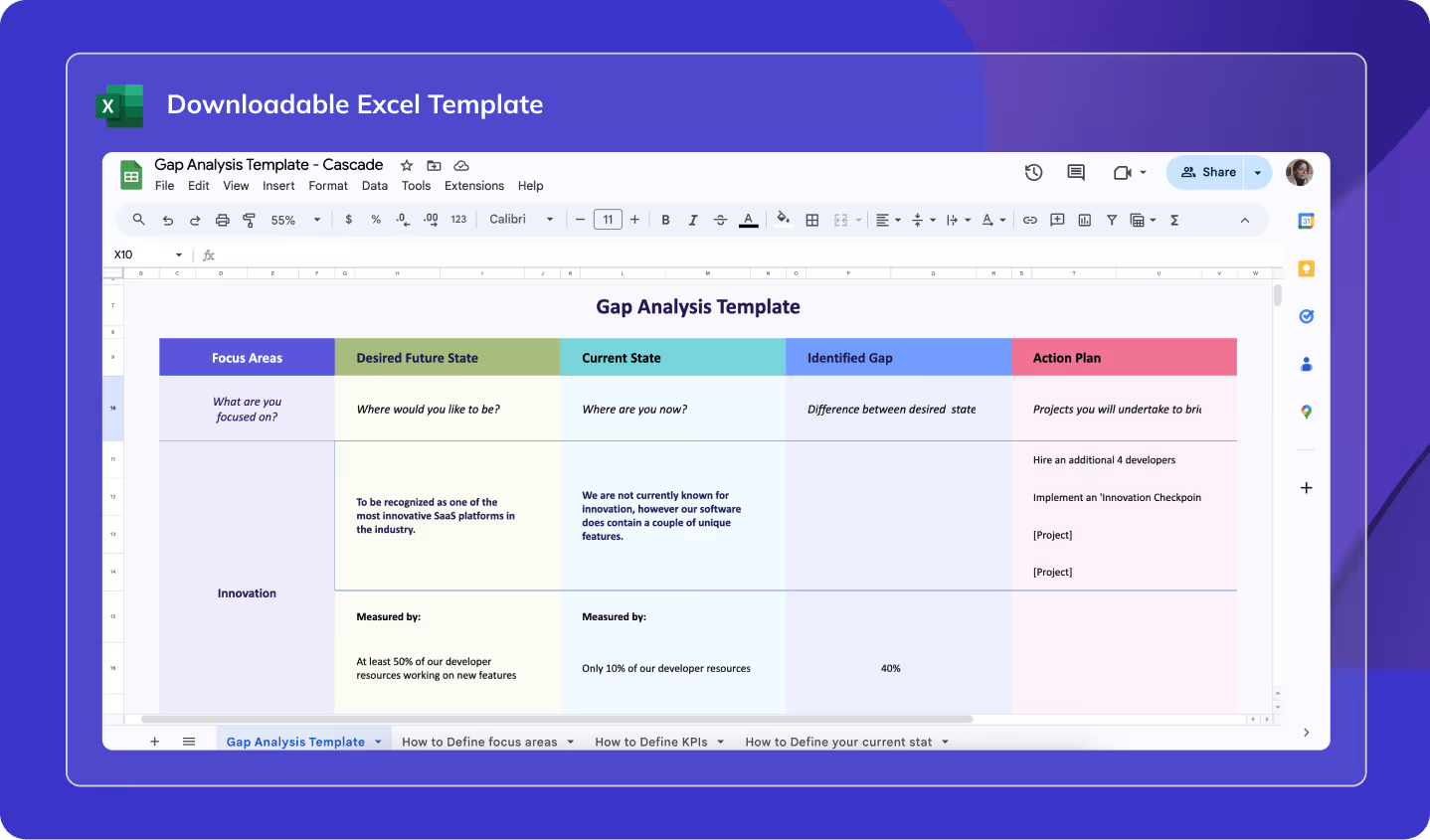
Task: Insert a chart using the chart icon
Action: (1085, 220)
